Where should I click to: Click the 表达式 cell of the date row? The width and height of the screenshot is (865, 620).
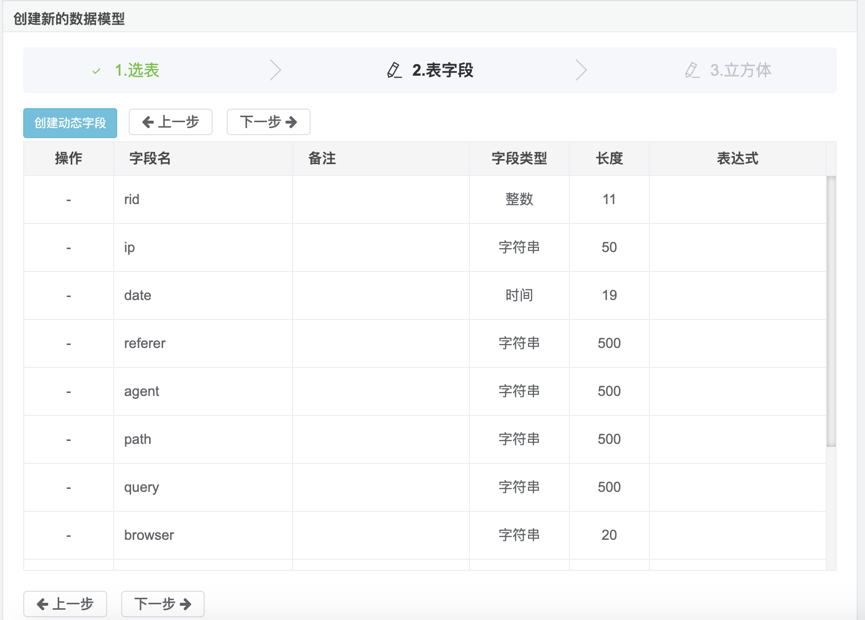(x=737, y=296)
